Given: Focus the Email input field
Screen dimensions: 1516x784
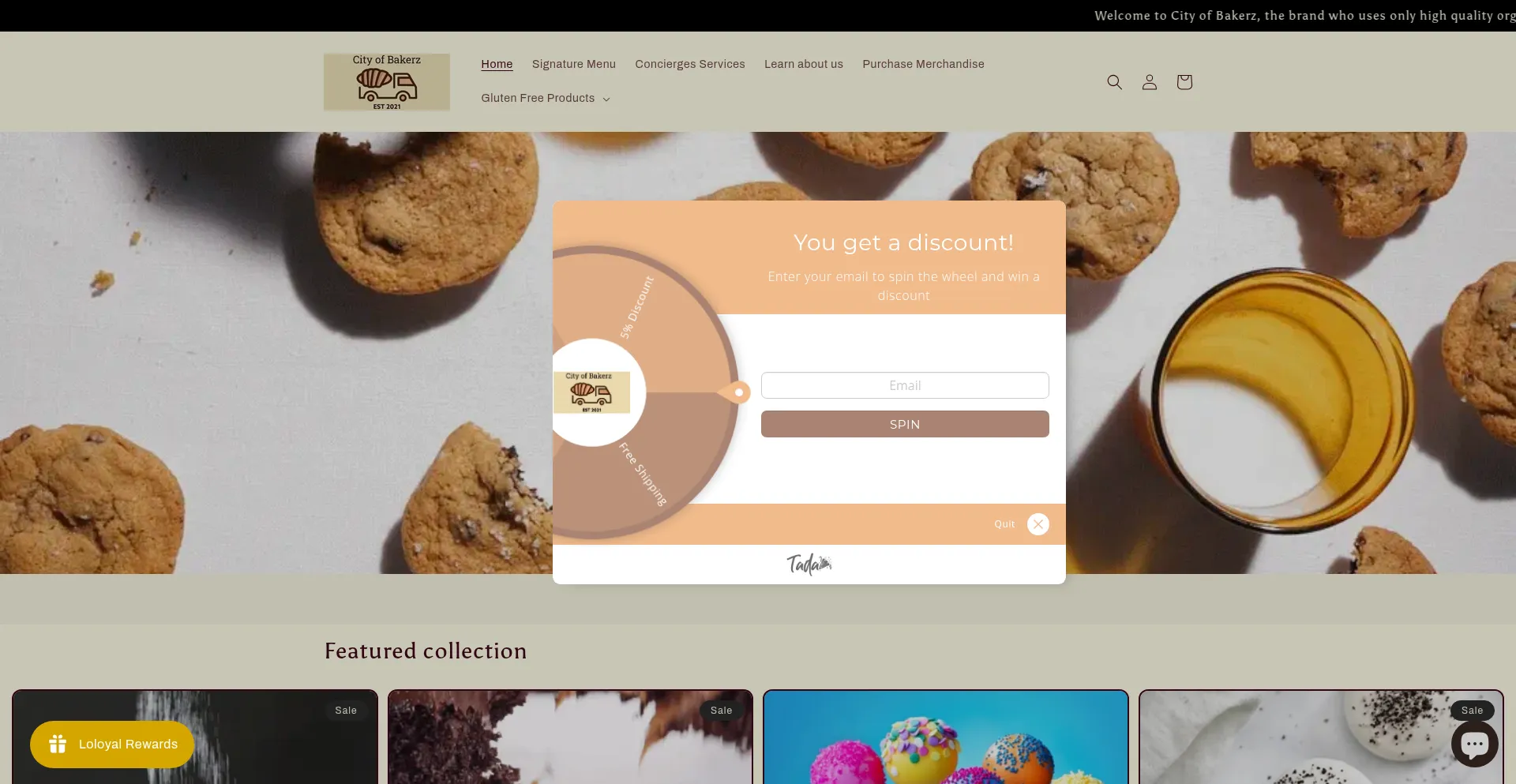Looking at the screenshot, I should tap(905, 385).
